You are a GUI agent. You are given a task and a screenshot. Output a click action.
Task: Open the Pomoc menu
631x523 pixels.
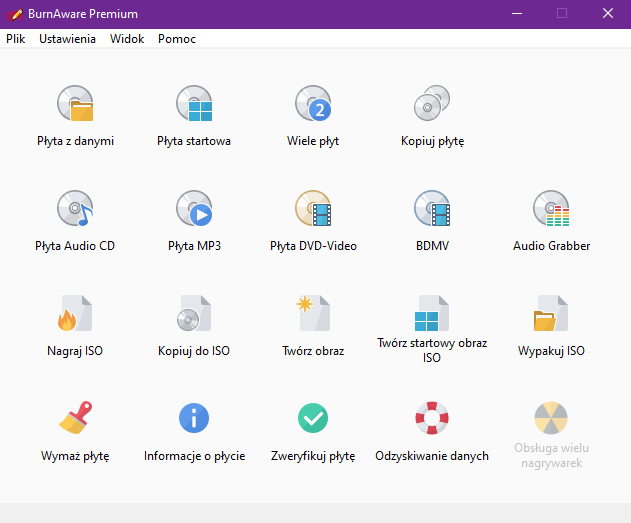(177, 39)
